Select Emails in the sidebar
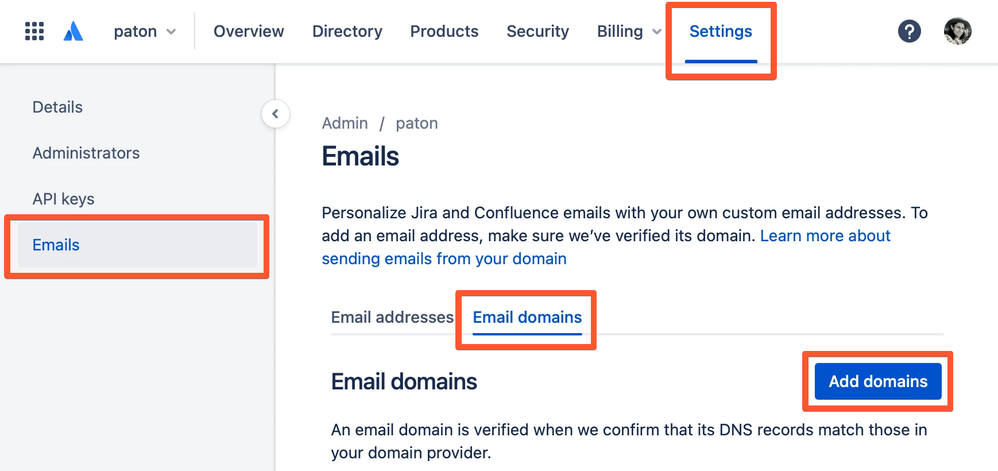This screenshot has width=998, height=471. [x=137, y=244]
